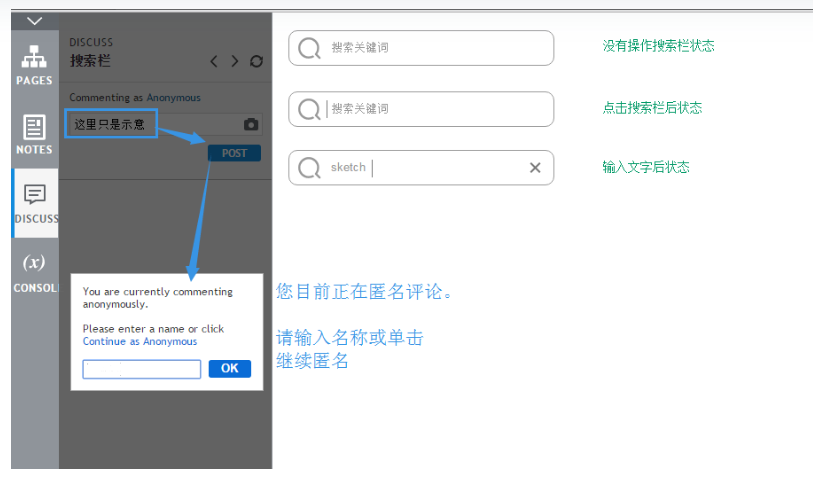
Task: Switch to the CONSOLE sidebar tab
Action: click(x=35, y=272)
